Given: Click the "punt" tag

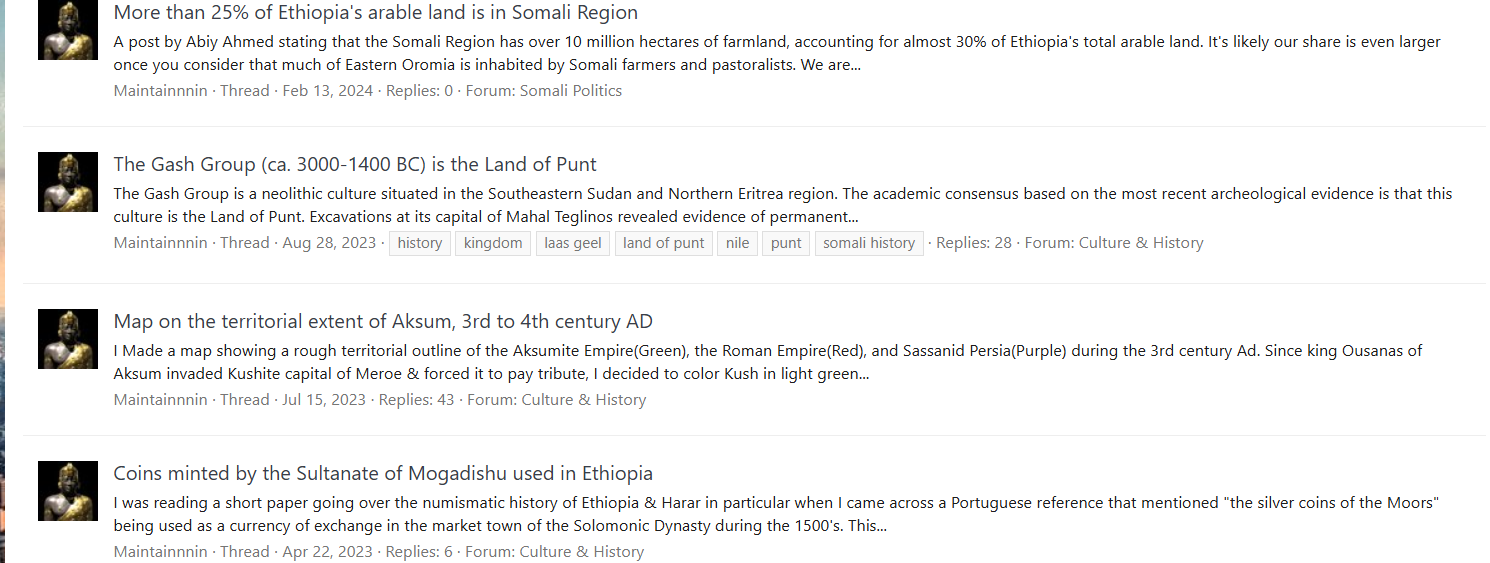Looking at the screenshot, I should pyautogui.click(x=786, y=243).
